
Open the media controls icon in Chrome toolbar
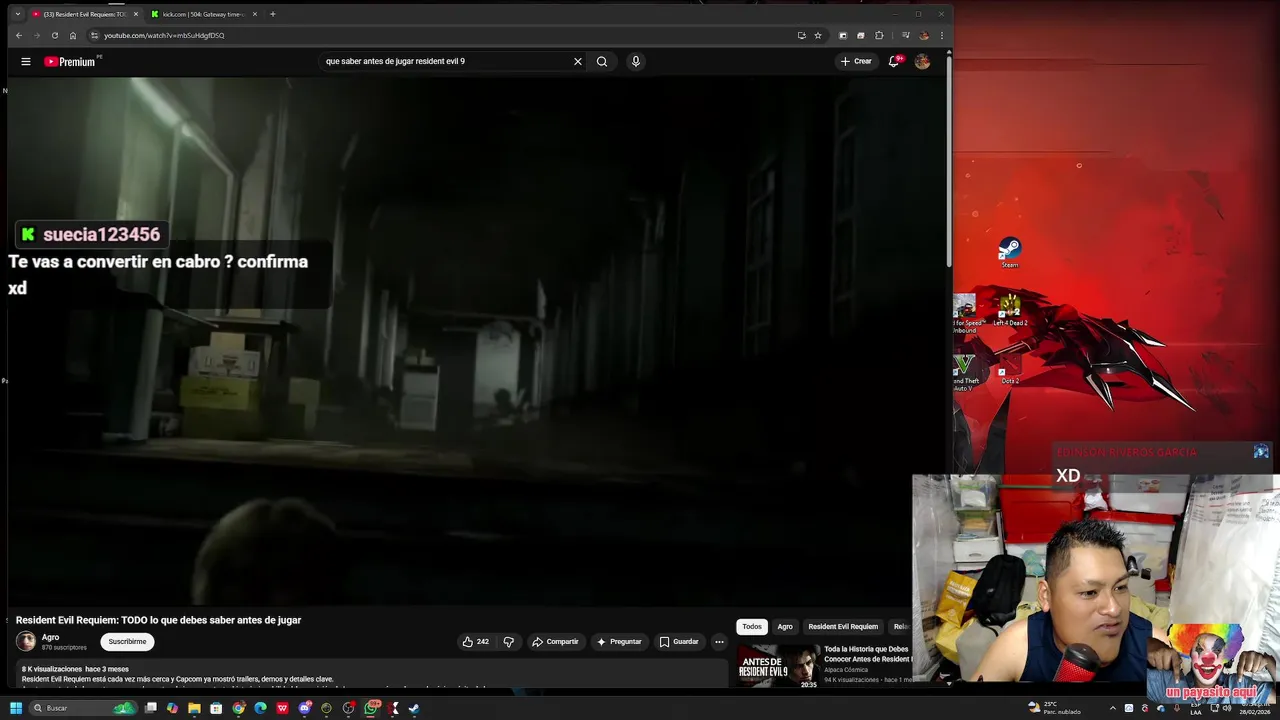905,35
